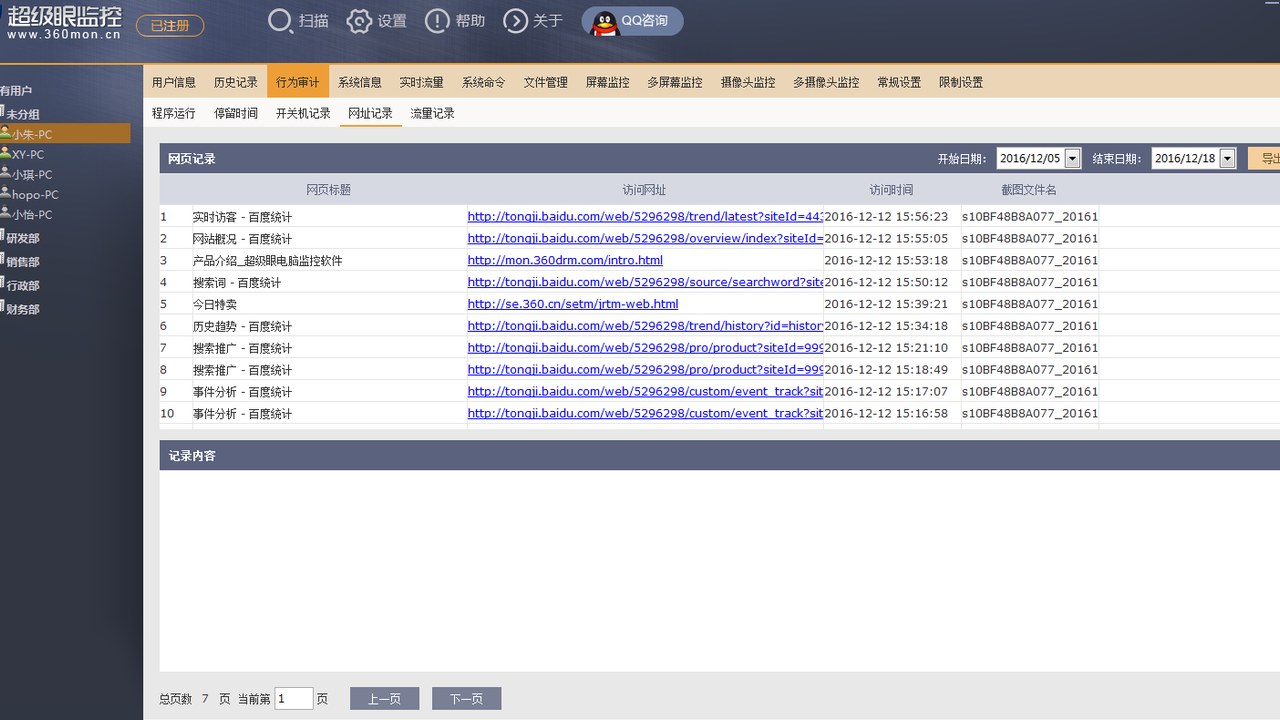1280x720 pixels.
Task: Open the 系统命令 tab
Action: pos(484,82)
